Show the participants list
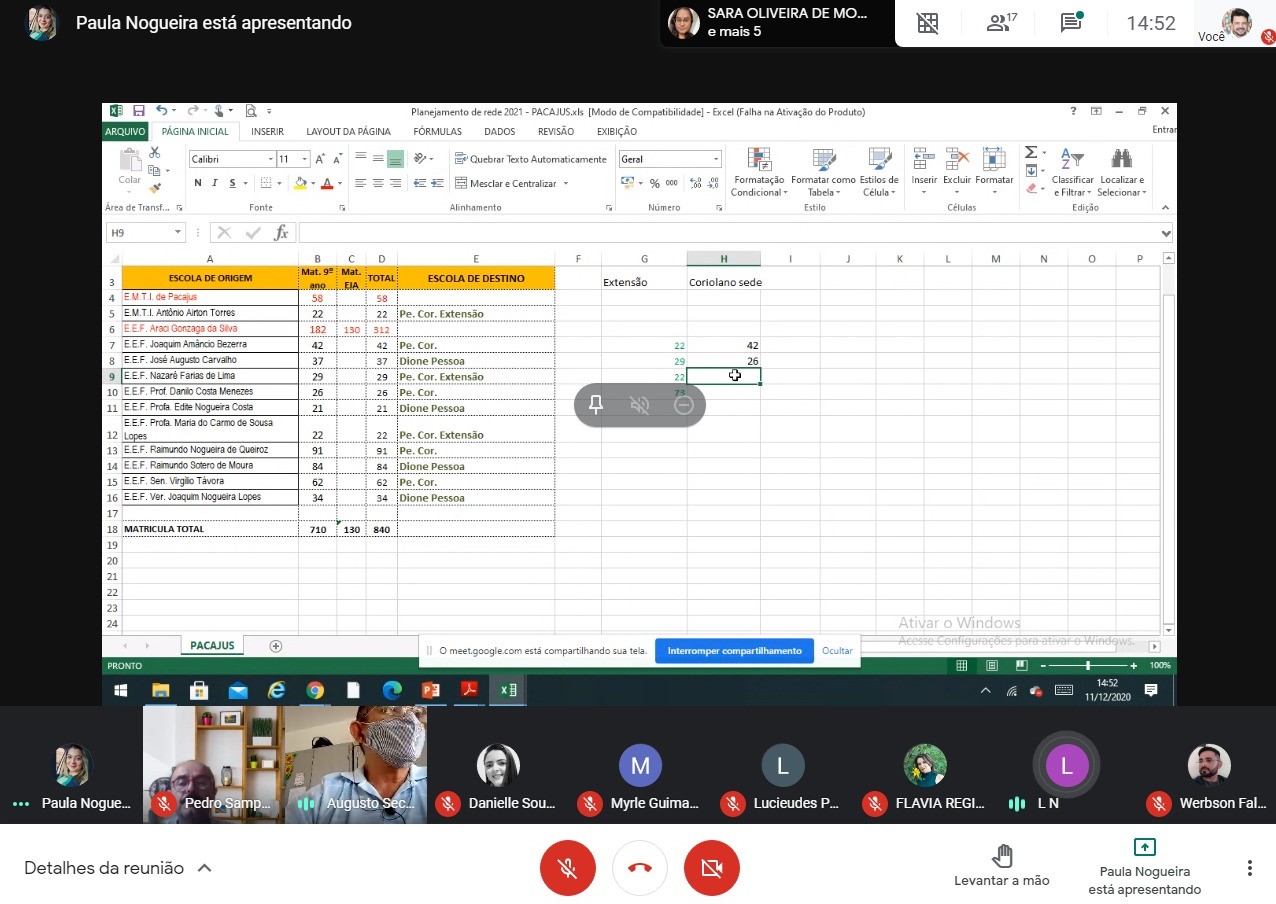1276x904 pixels. pyautogui.click(x=1001, y=23)
